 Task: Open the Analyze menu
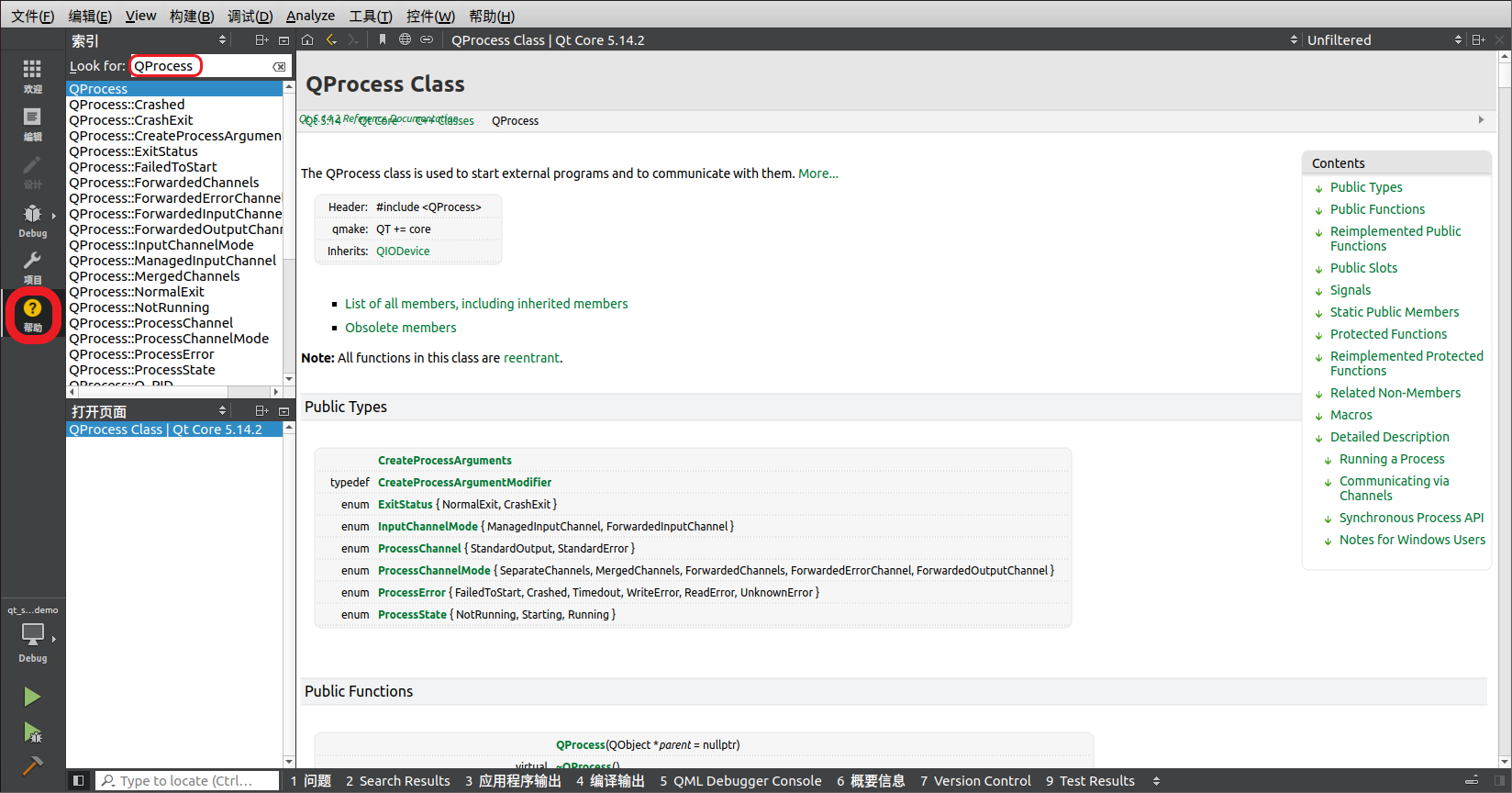pos(310,16)
